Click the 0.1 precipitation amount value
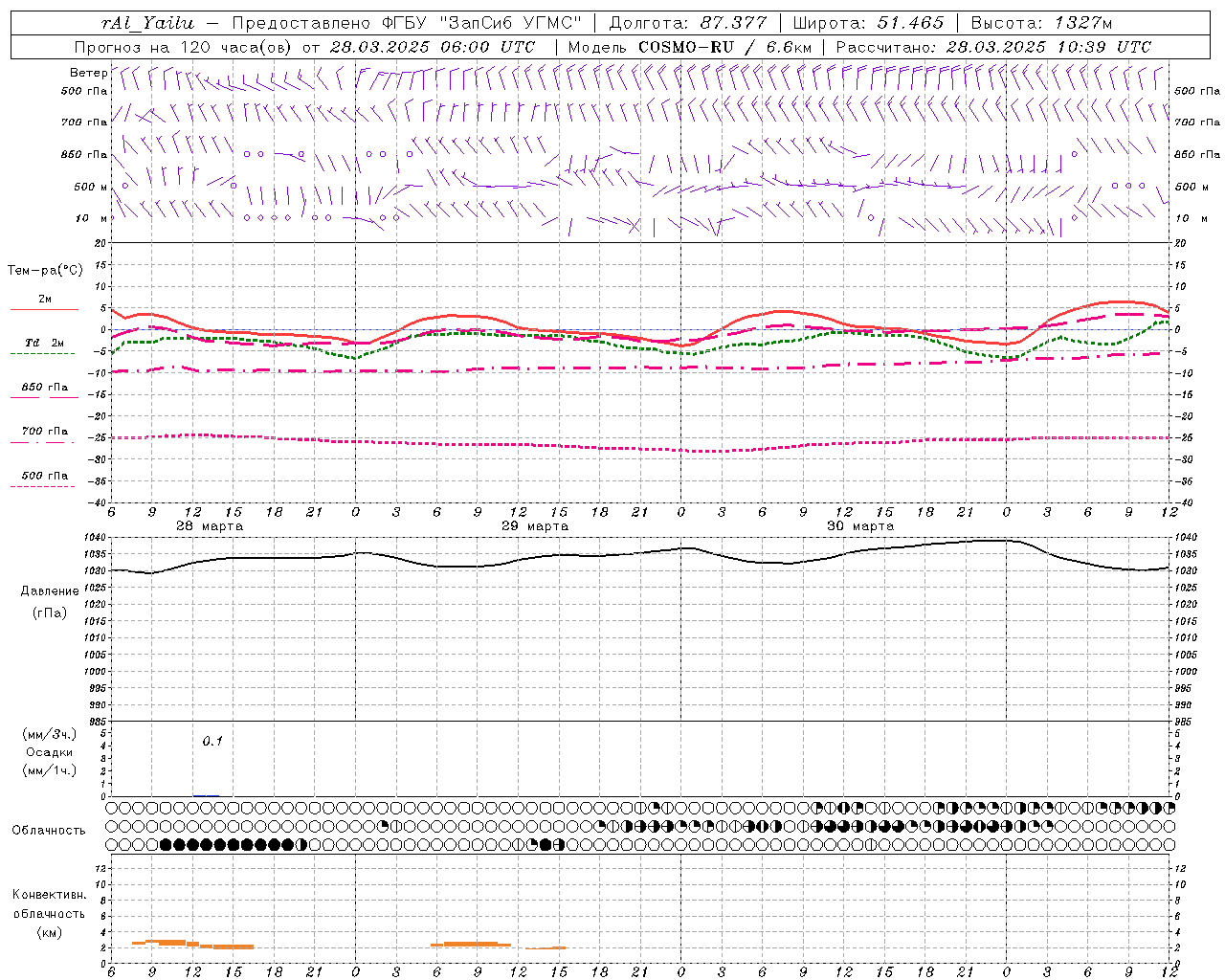This screenshot has height=980, width=1225. pos(212,741)
